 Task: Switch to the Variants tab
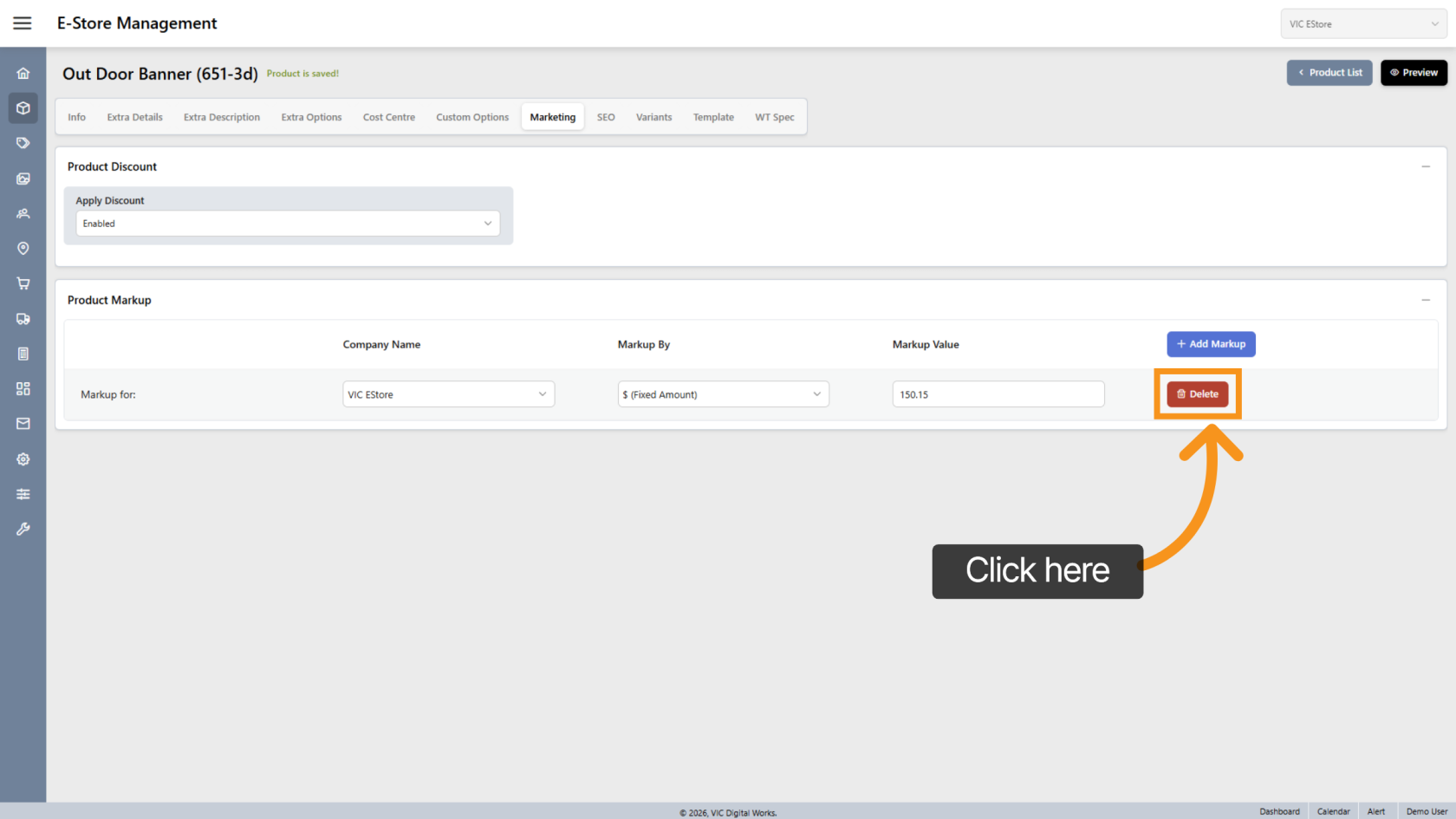coord(653,117)
